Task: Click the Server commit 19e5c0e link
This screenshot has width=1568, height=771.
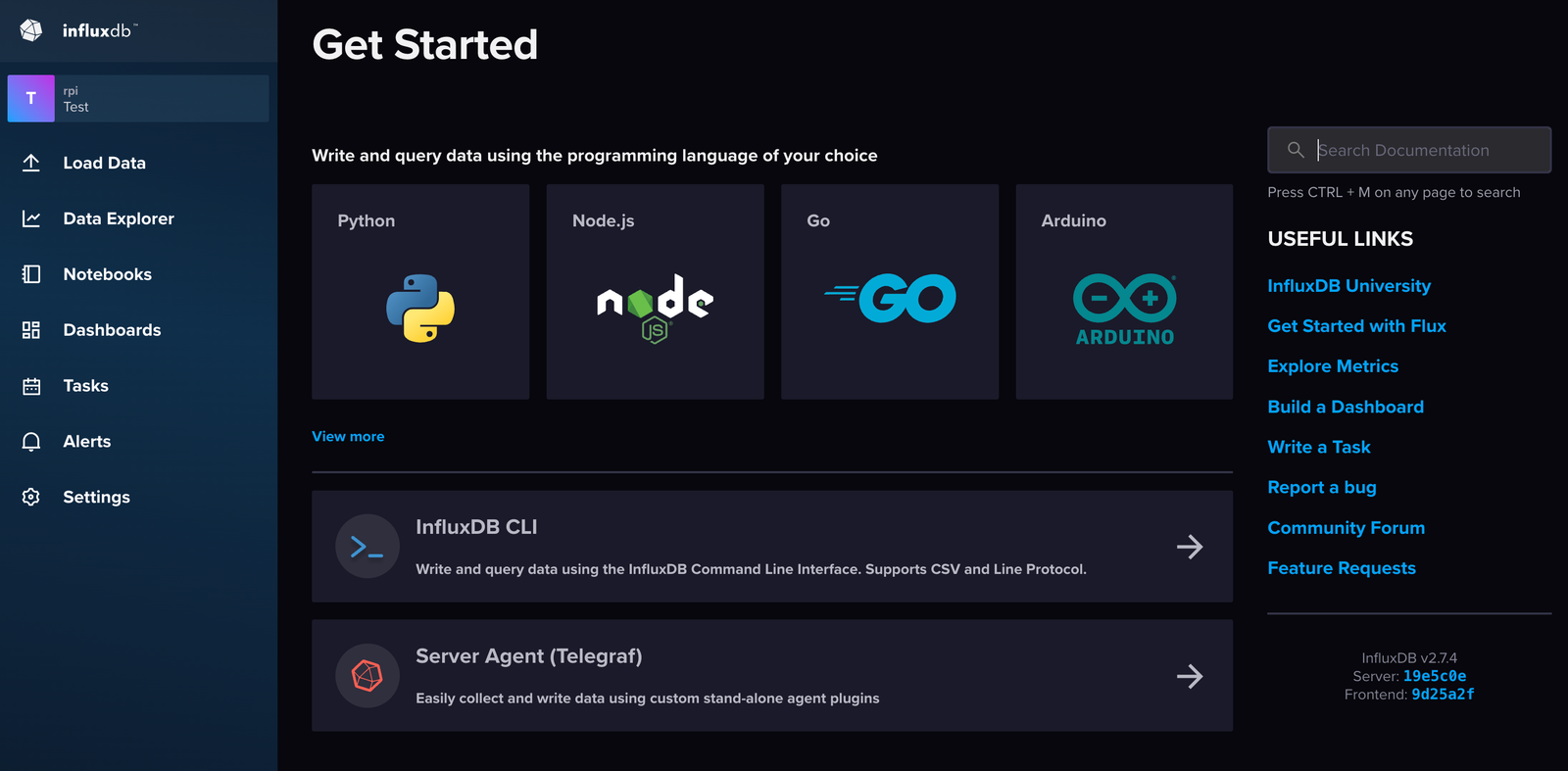Action: [x=1435, y=676]
